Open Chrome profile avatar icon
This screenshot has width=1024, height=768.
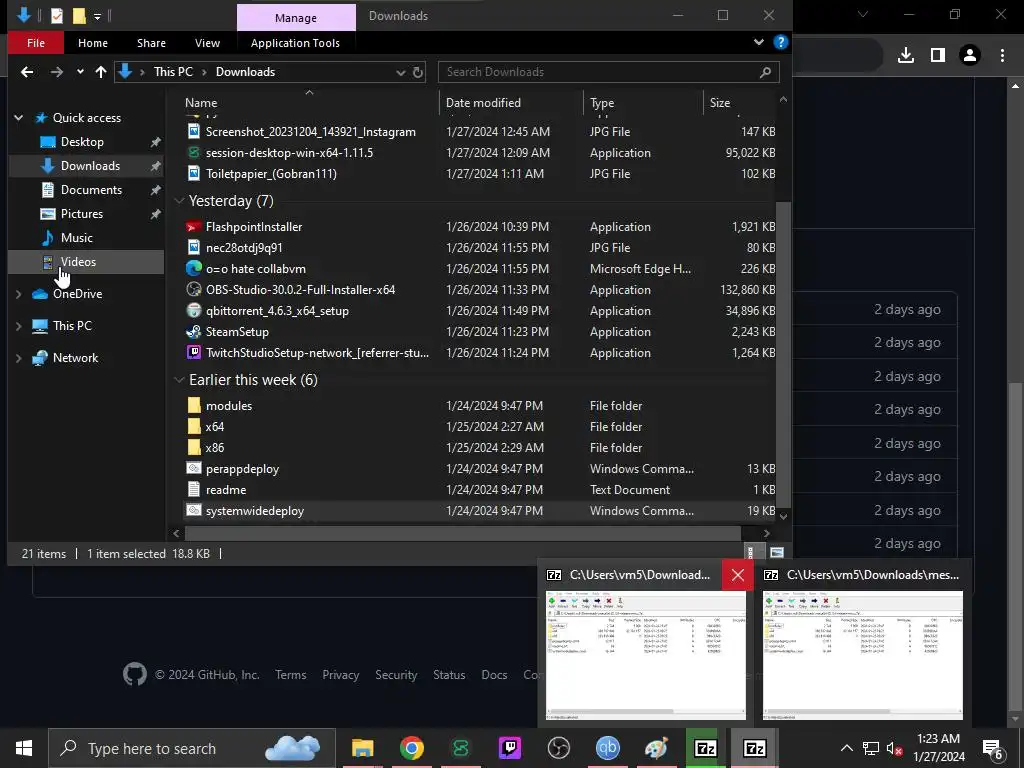(x=970, y=56)
